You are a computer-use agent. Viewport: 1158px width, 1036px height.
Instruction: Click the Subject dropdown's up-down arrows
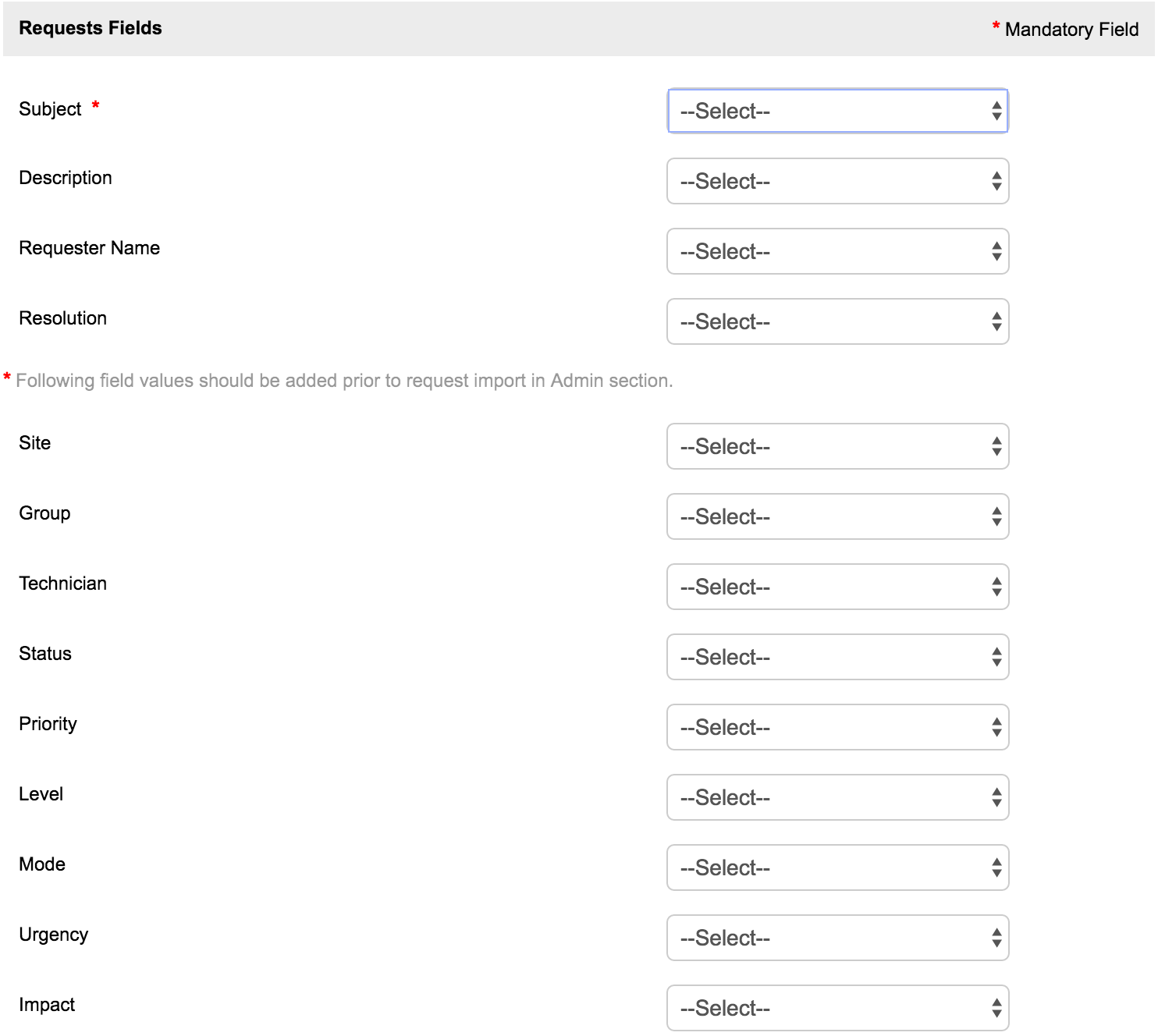click(x=996, y=111)
